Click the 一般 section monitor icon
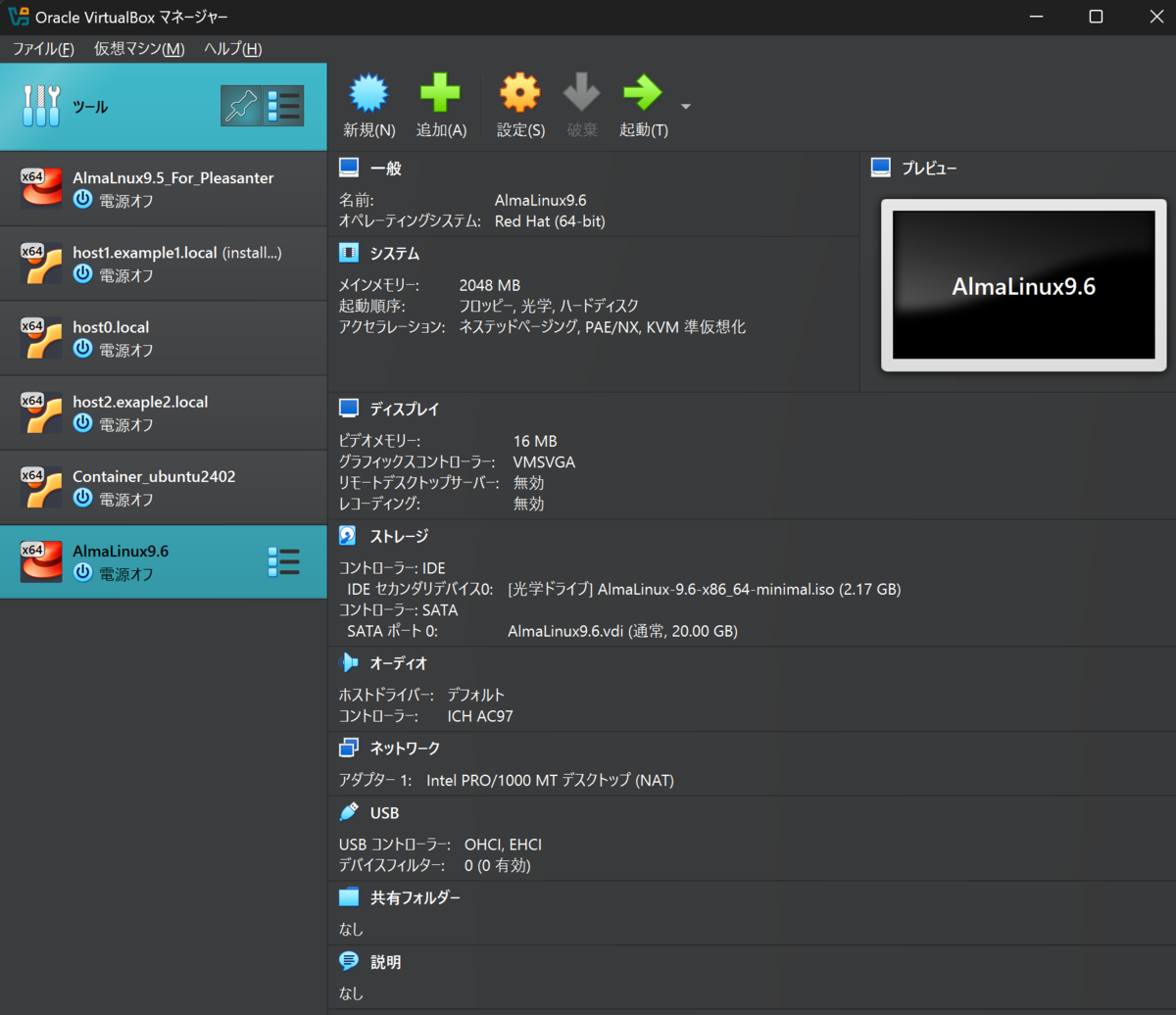The image size is (1176, 1015). click(349, 168)
